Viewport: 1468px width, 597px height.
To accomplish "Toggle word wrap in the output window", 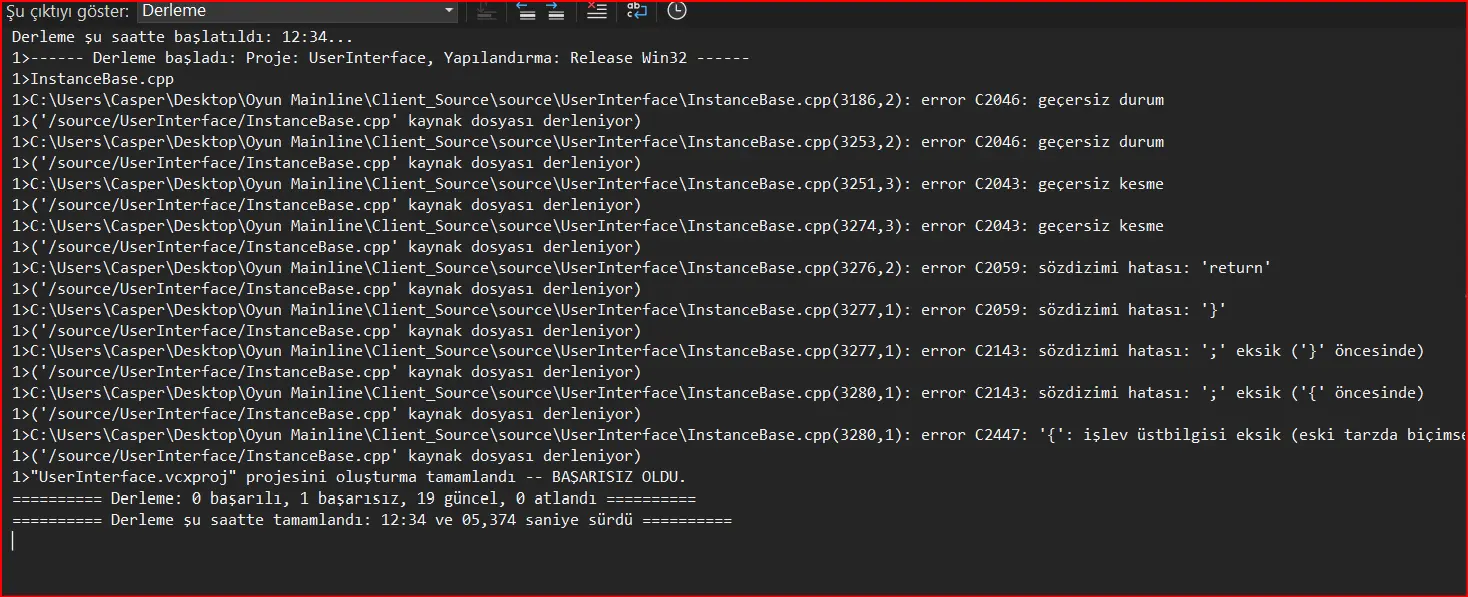I will point(637,11).
